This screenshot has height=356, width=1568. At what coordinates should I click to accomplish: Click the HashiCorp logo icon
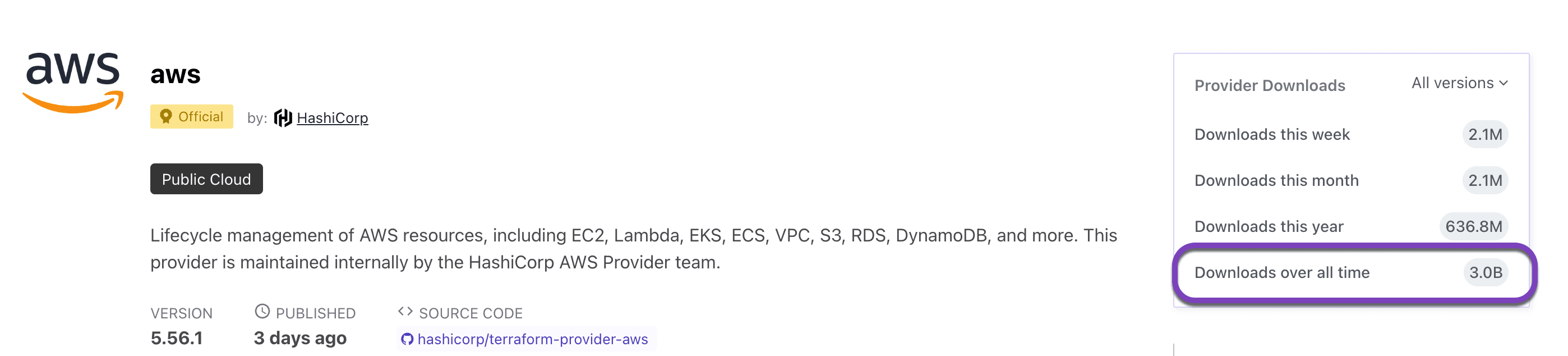283,118
